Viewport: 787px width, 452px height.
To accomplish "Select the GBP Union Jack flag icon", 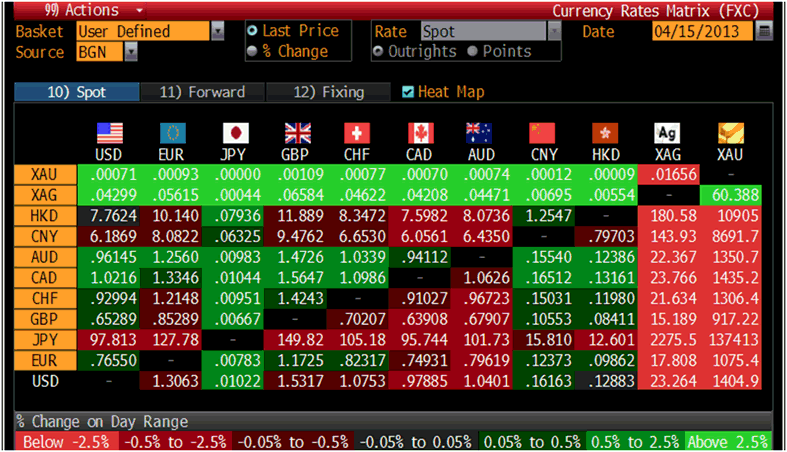I will (297, 133).
